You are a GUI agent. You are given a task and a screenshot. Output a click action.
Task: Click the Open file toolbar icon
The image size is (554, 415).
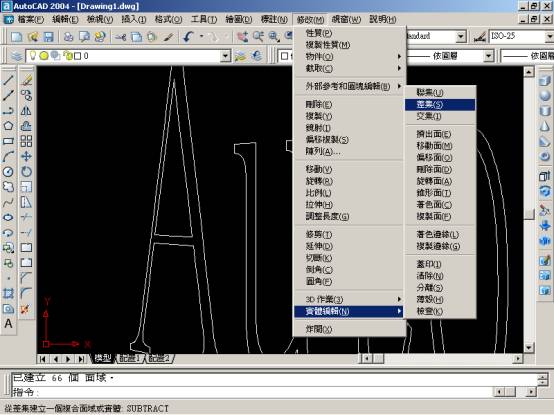(x=33, y=37)
